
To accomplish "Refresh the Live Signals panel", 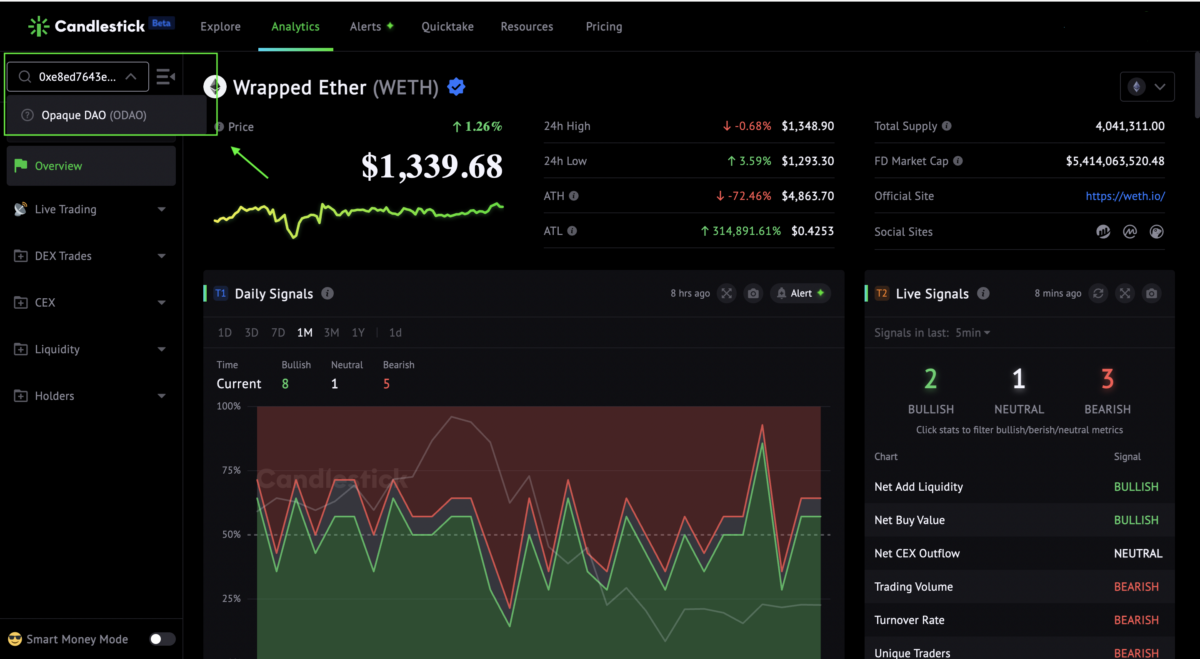I will coord(1098,293).
